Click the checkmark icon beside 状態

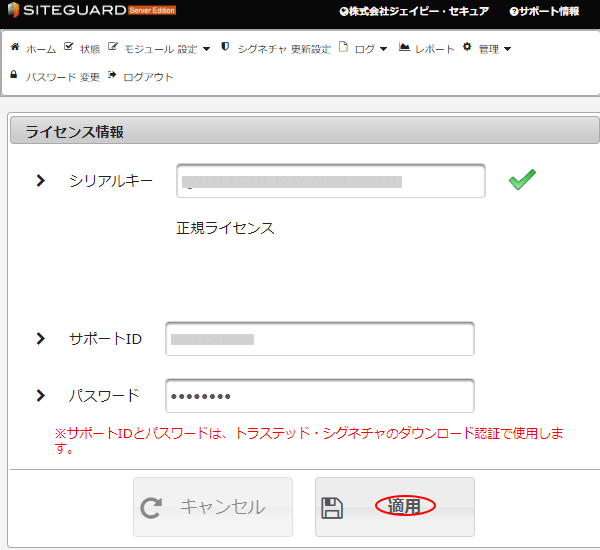(x=68, y=46)
